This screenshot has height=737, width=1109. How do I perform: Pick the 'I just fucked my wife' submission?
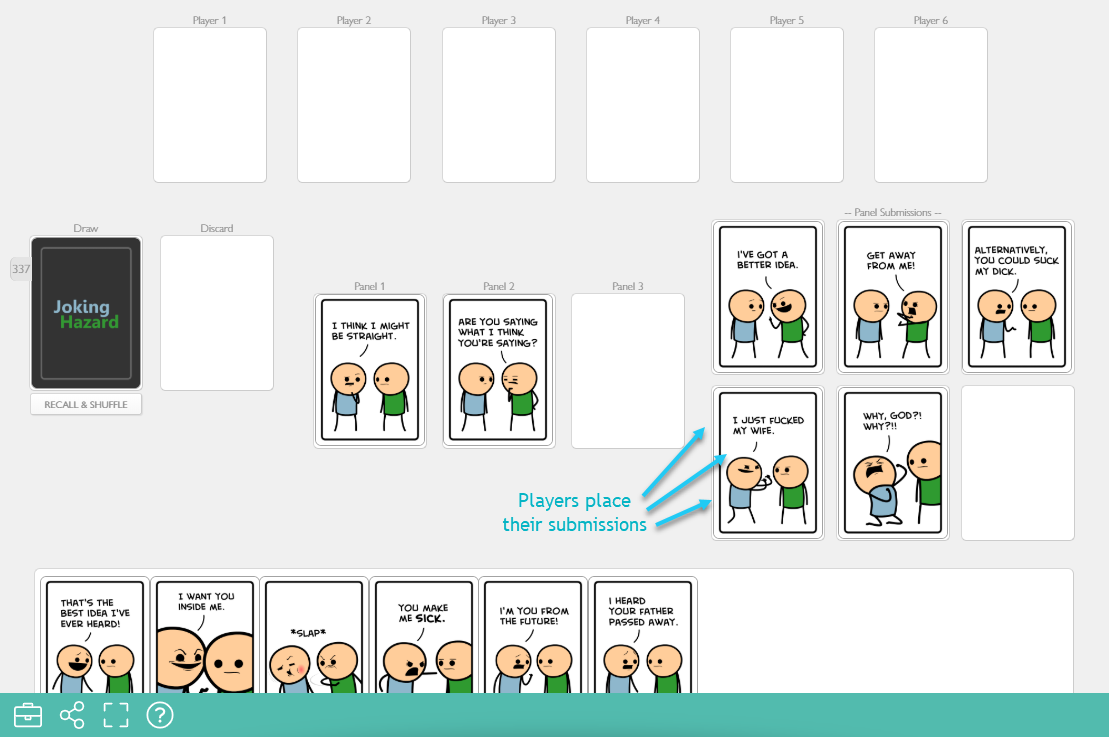(768, 463)
